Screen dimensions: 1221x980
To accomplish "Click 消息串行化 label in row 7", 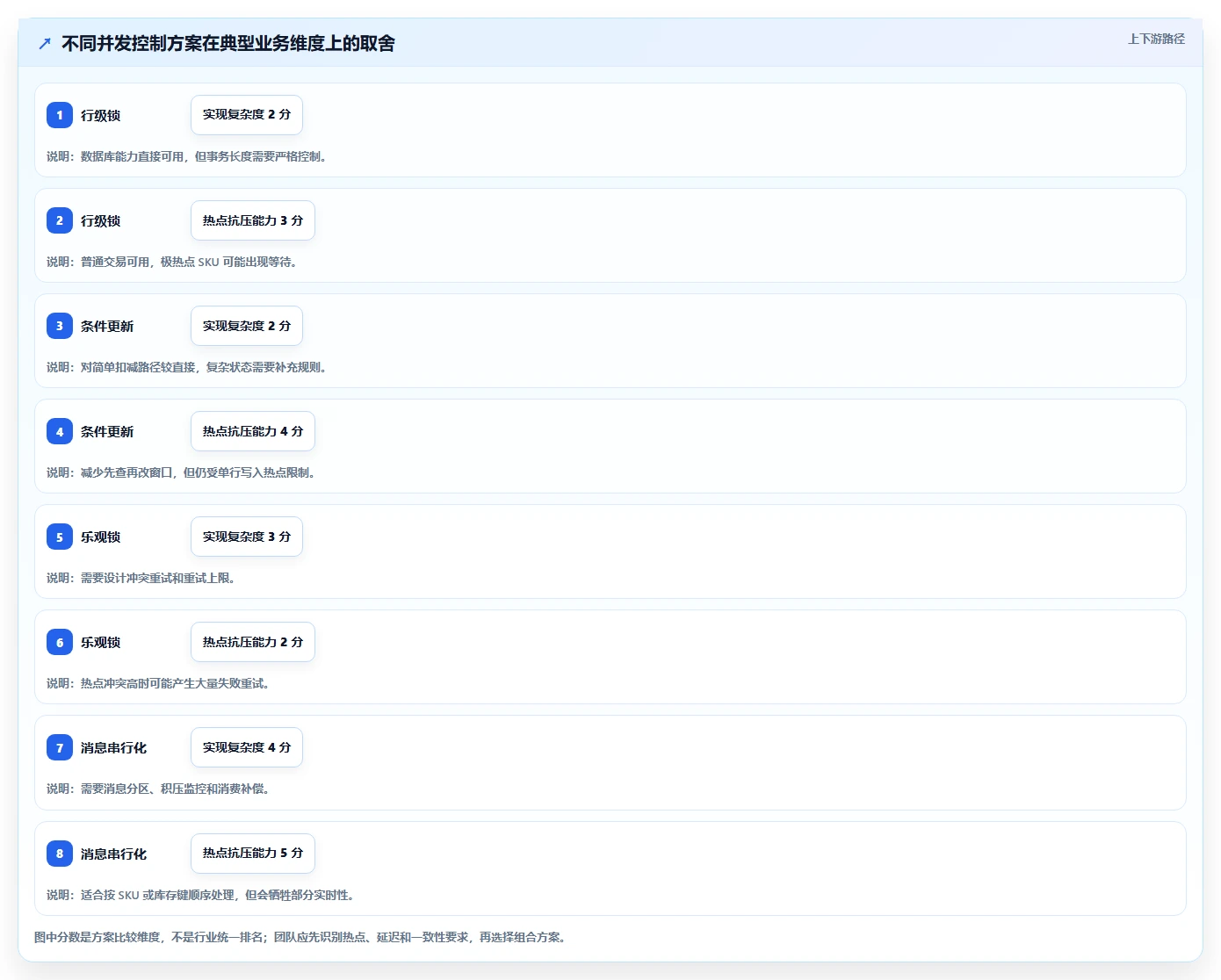I will 113,747.
